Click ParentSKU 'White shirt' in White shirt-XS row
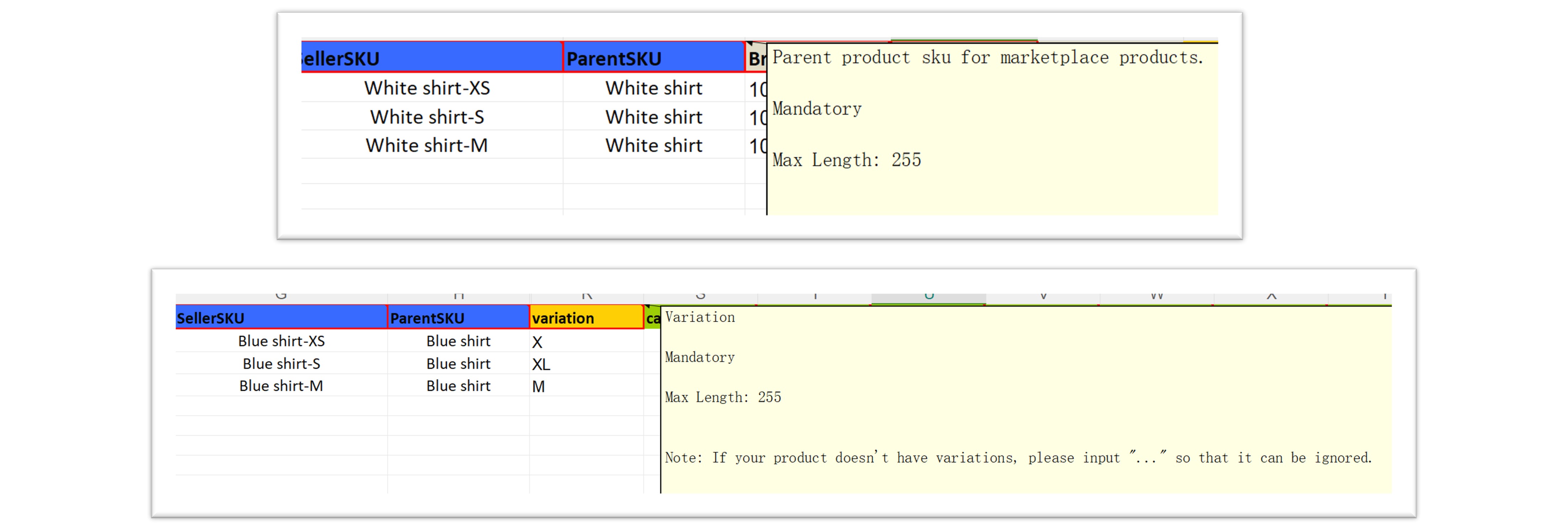The width and height of the screenshot is (1568, 525). (x=654, y=87)
